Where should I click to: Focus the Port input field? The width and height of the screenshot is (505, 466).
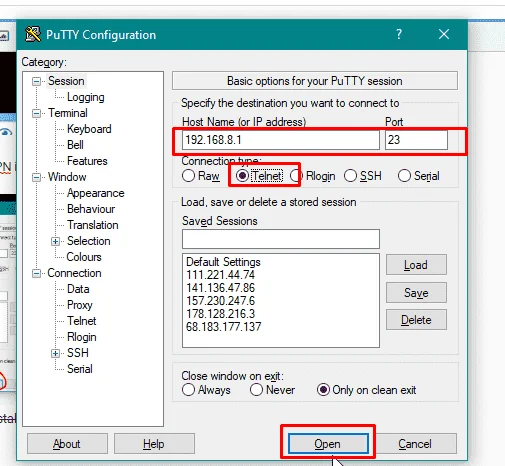coord(416,140)
